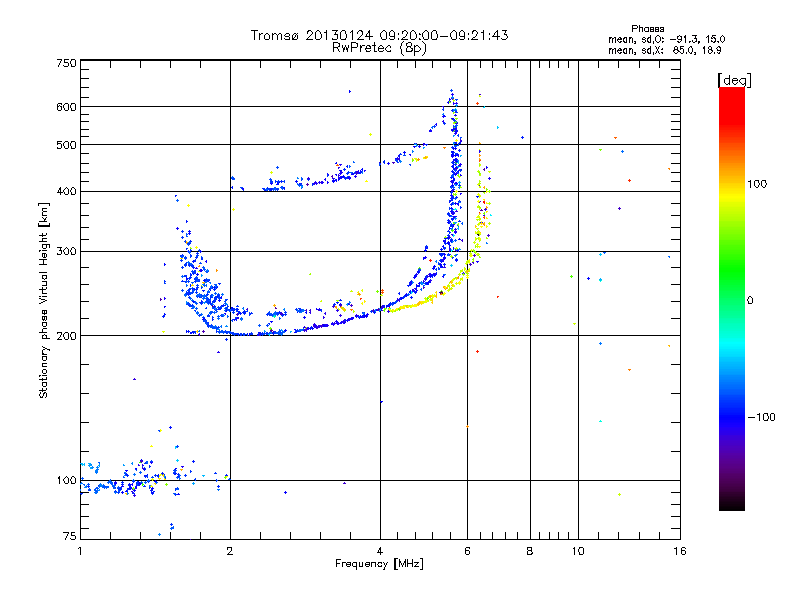800x600 pixels.
Task: Click the plot title 'Tromsø 20130124 09:20:00-09:21:43'
Action: coord(379,35)
